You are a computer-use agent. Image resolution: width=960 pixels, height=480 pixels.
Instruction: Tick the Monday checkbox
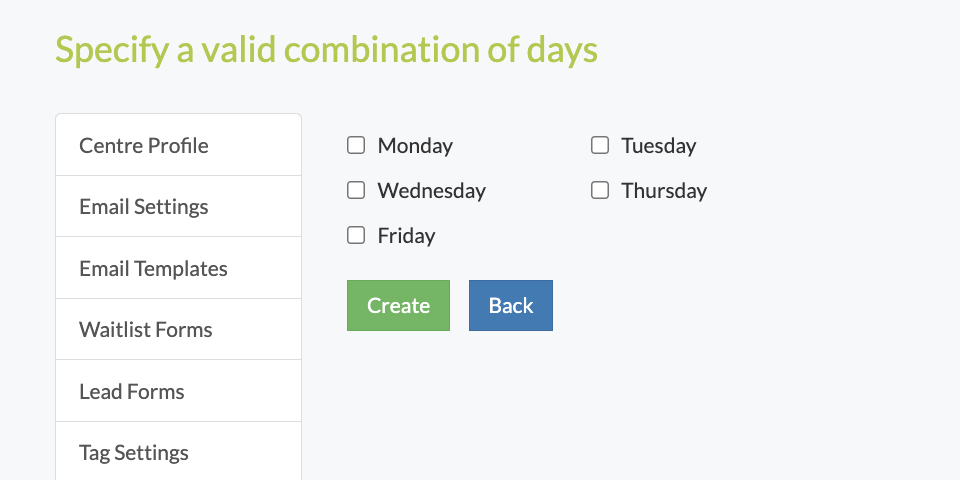point(356,145)
